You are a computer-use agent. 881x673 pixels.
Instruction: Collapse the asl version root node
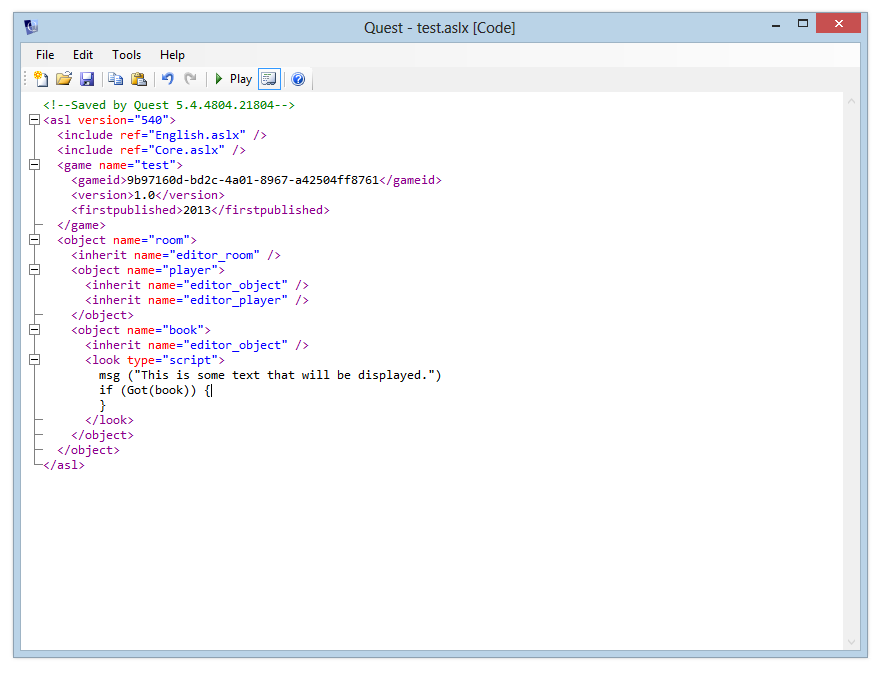[35, 120]
